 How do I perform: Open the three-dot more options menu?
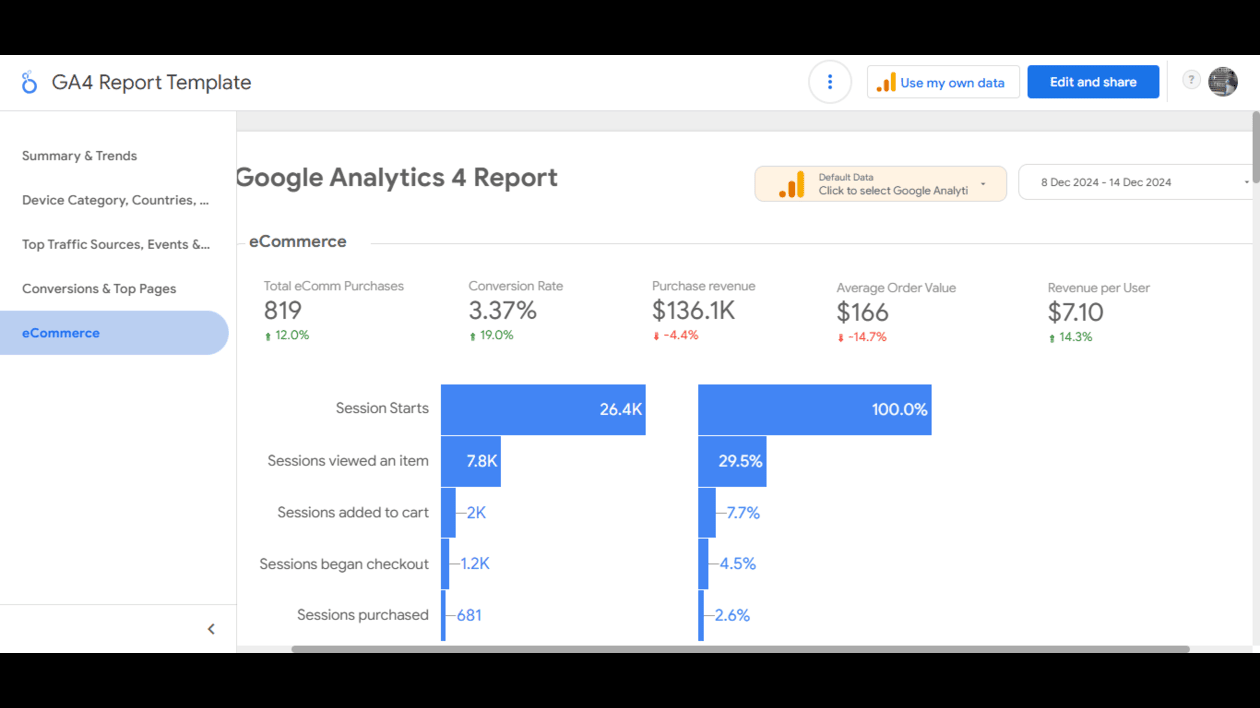[829, 82]
